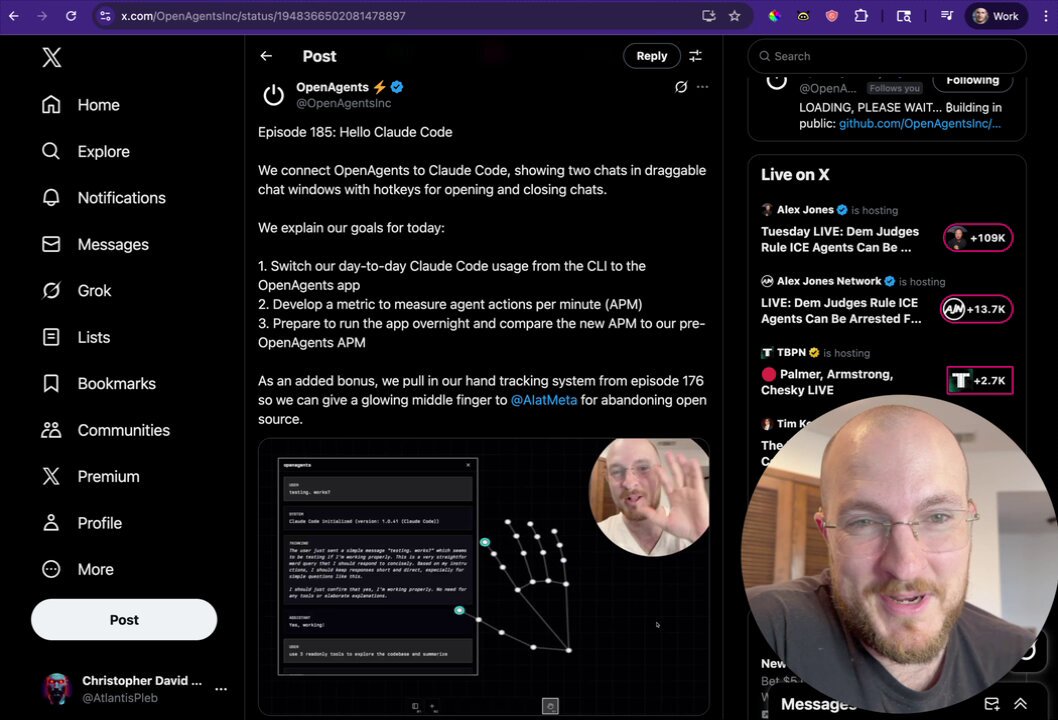Open the Work browser profile button
The height and width of the screenshot is (720, 1058).
(995, 16)
